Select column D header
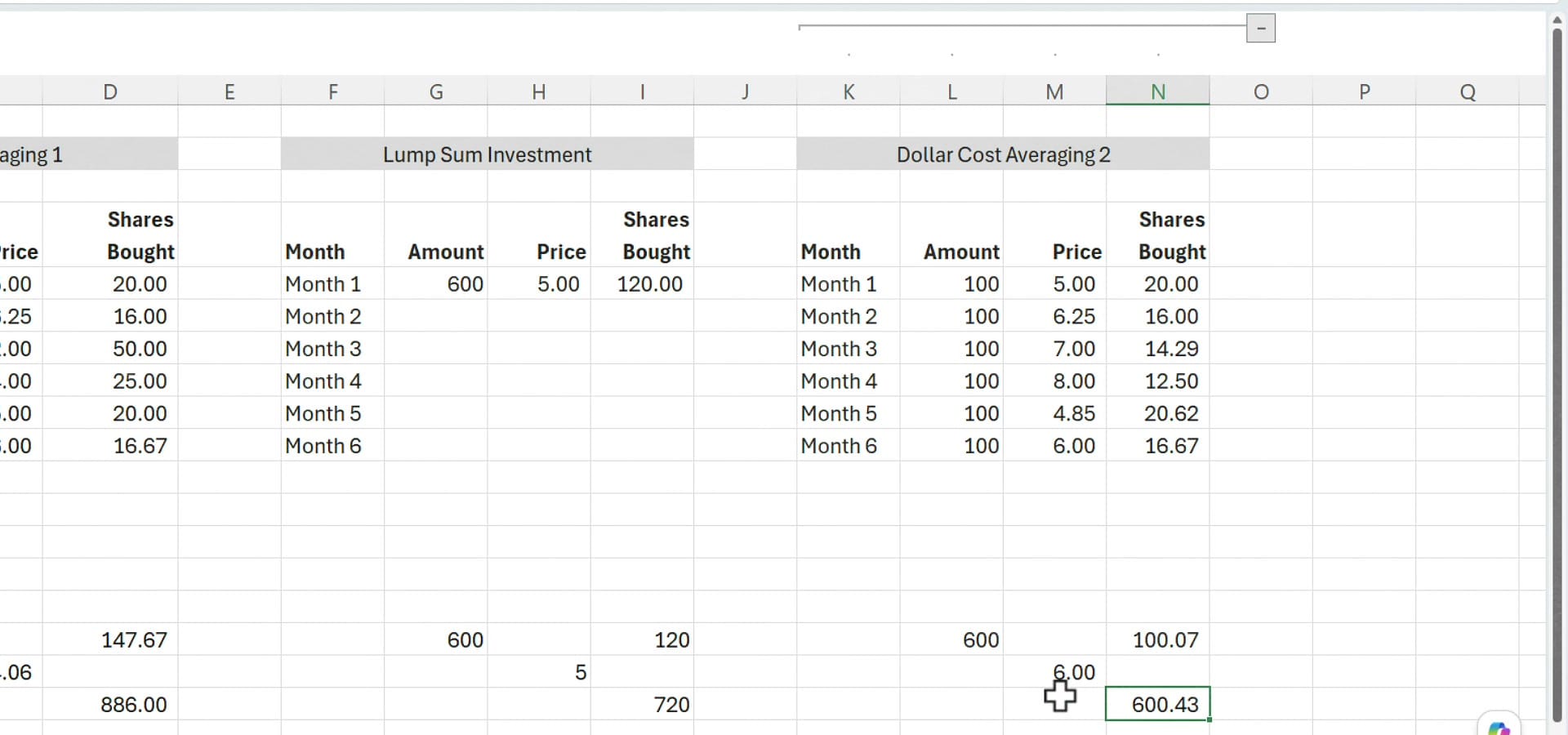This screenshot has height=735, width=1568. tap(110, 91)
